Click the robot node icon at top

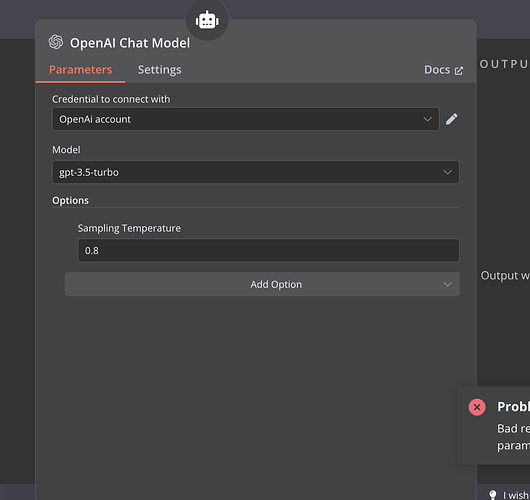click(207, 20)
